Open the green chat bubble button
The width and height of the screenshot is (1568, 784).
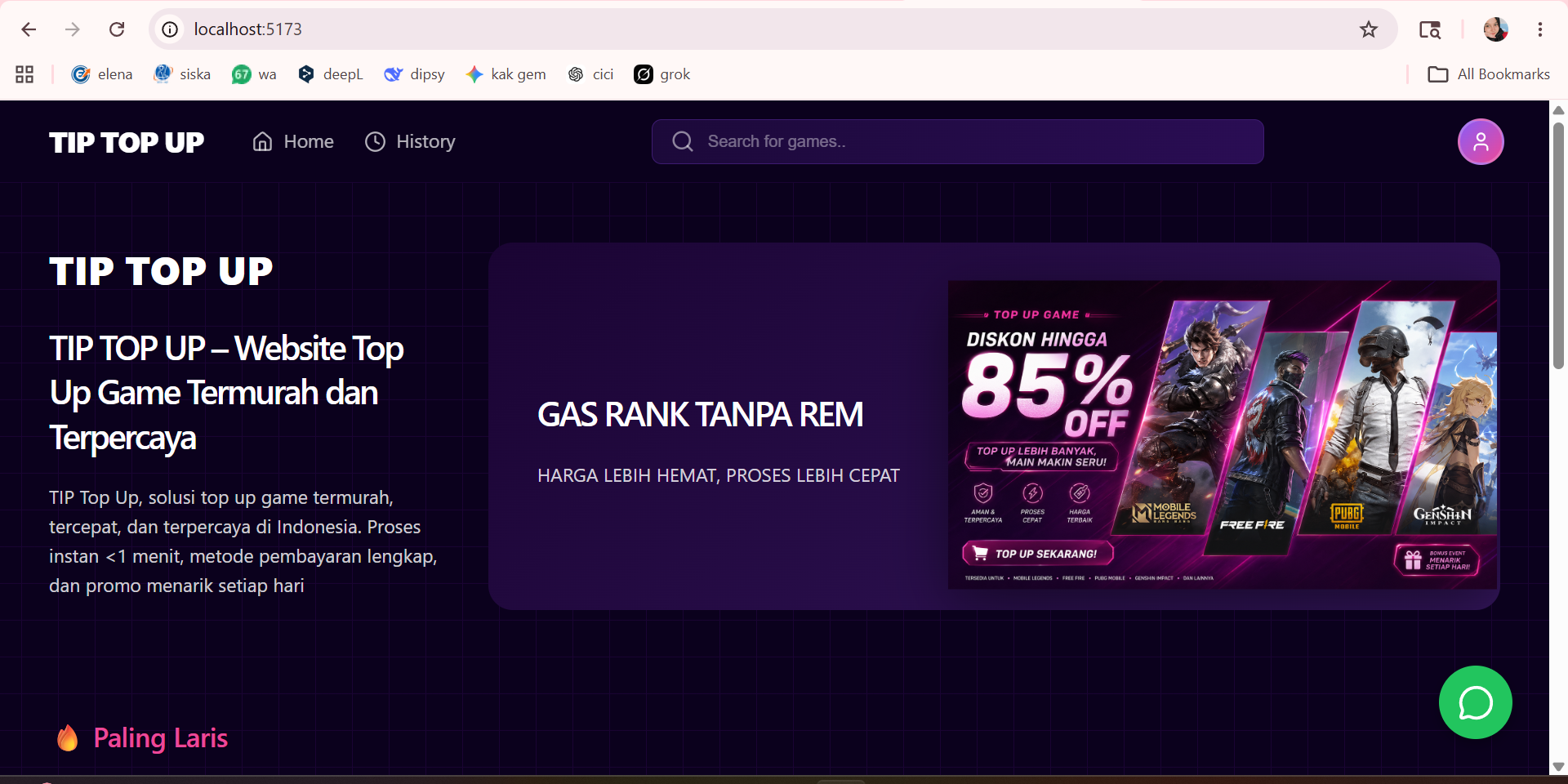click(x=1476, y=702)
